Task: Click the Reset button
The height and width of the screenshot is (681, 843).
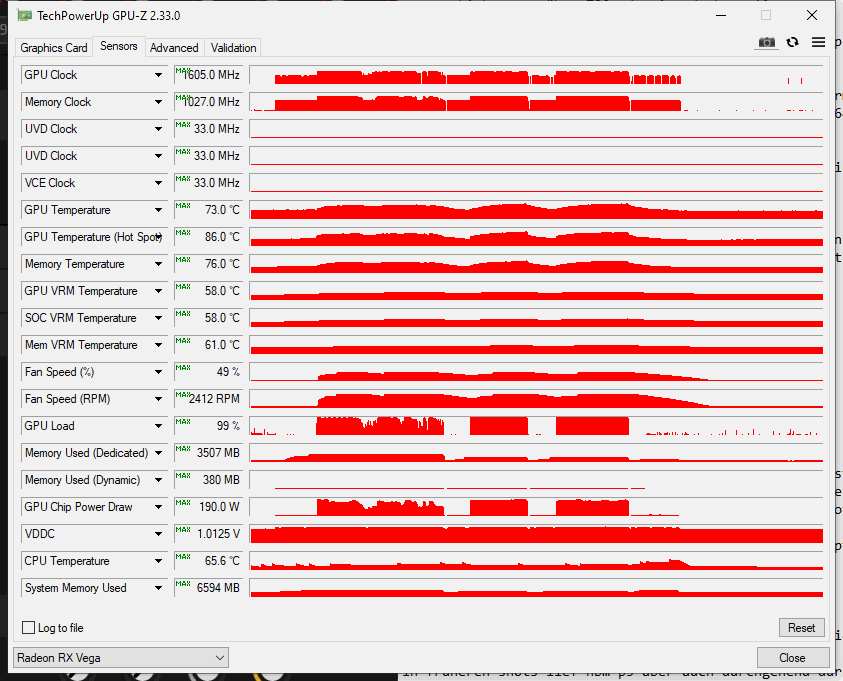Action: click(801, 628)
